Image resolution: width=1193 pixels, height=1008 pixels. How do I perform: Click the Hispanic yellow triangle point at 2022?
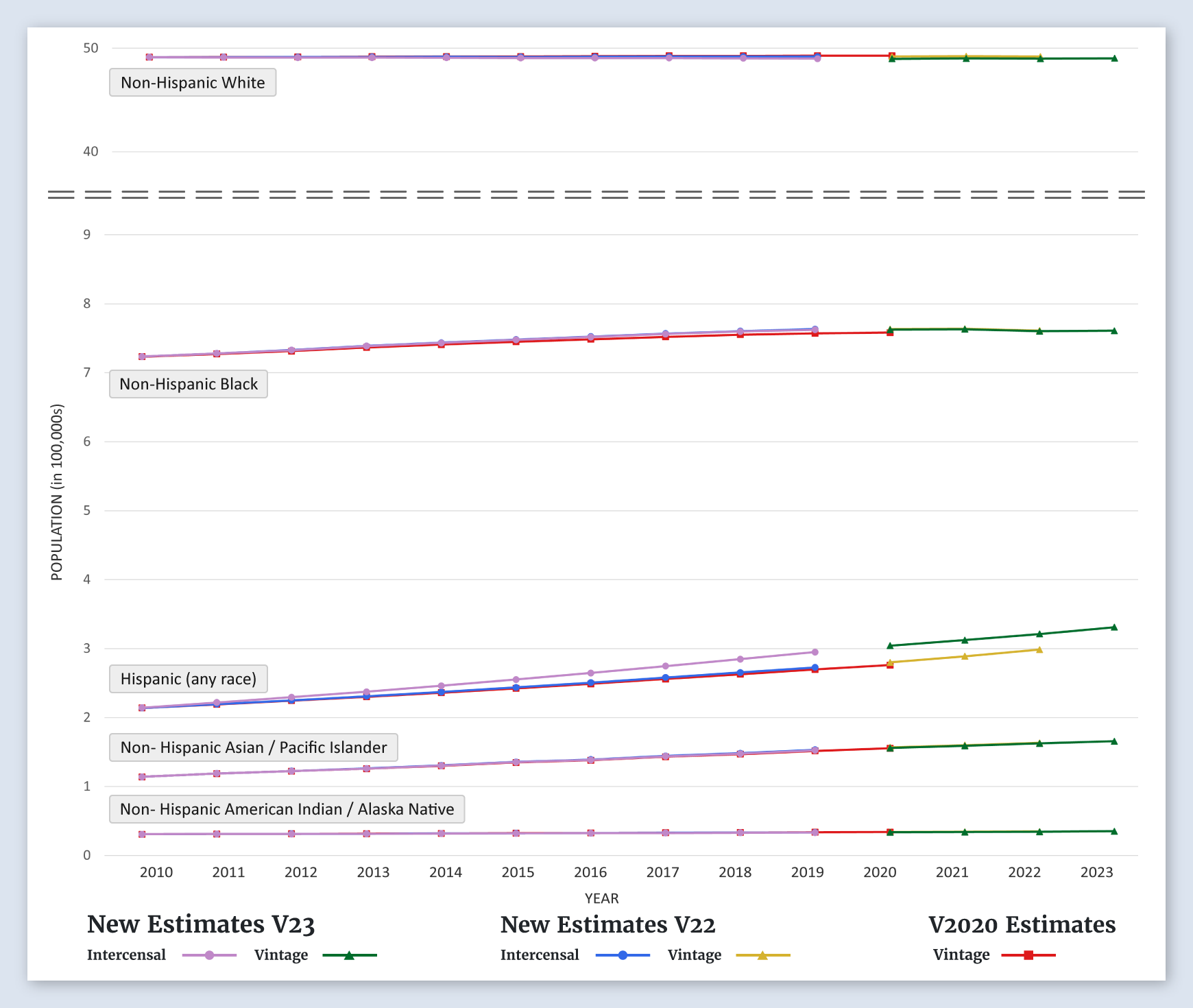coord(1039,649)
